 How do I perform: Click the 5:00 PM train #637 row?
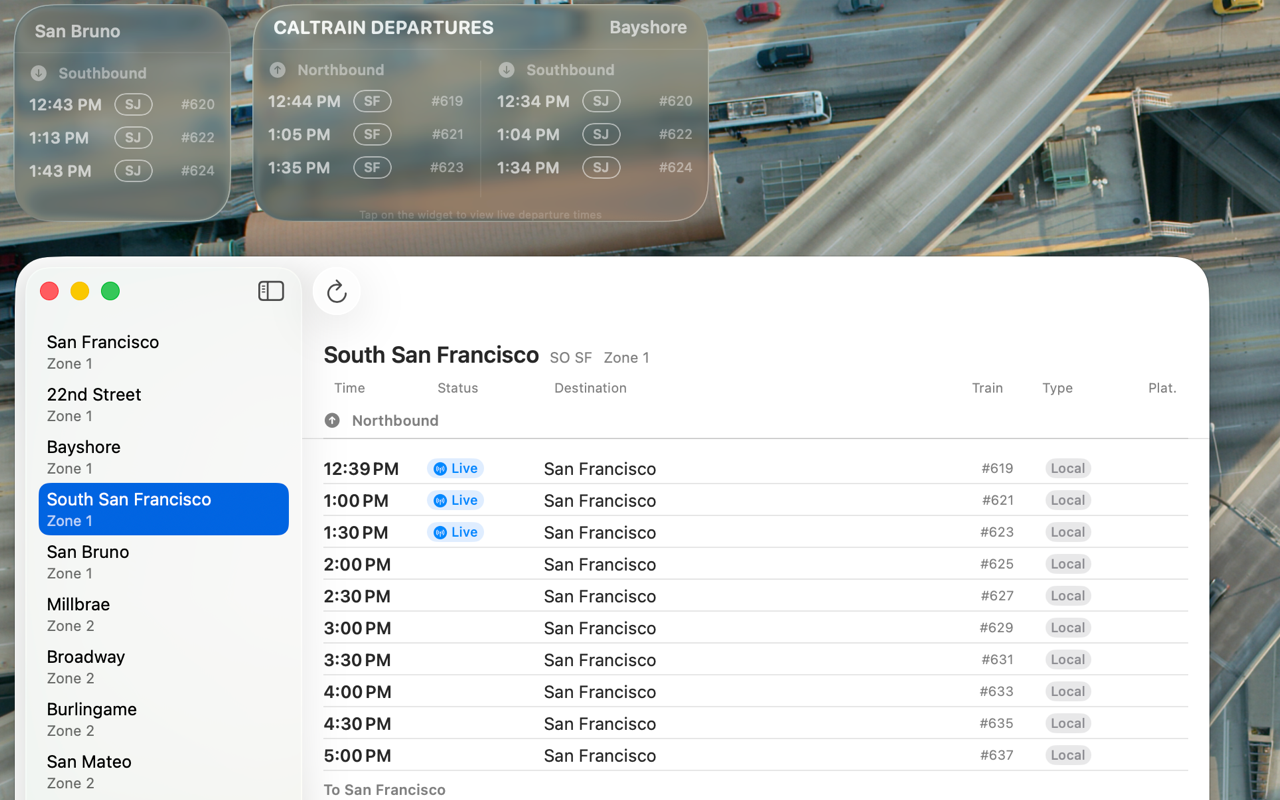(755, 755)
